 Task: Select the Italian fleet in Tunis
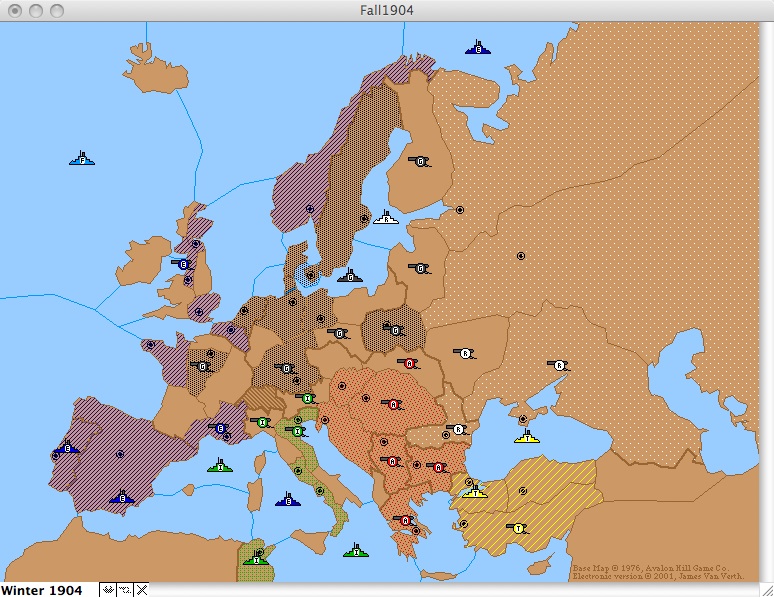[256, 559]
